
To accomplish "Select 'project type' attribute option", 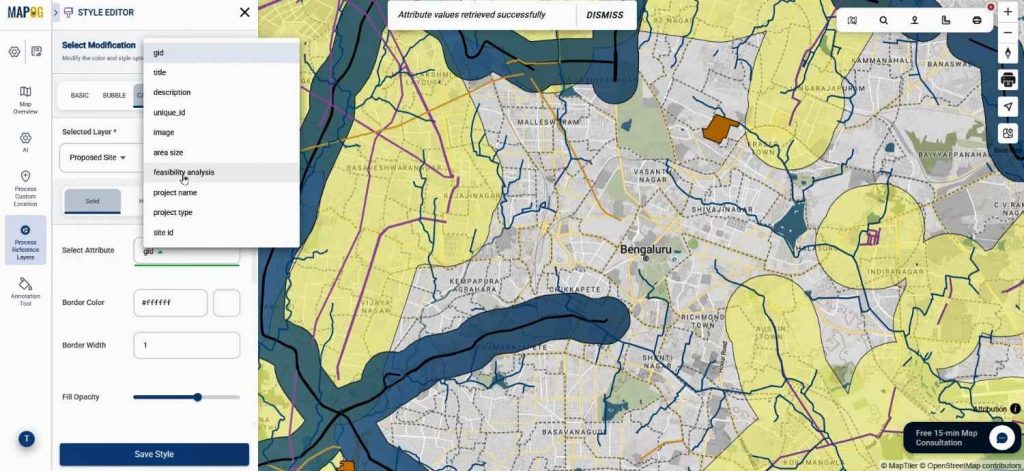I will pyautogui.click(x=173, y=212).
